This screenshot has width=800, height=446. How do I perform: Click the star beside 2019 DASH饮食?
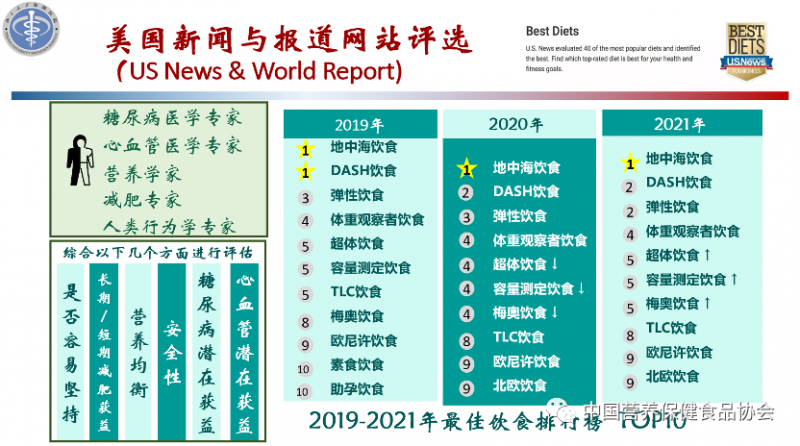(x=305, y=172)
